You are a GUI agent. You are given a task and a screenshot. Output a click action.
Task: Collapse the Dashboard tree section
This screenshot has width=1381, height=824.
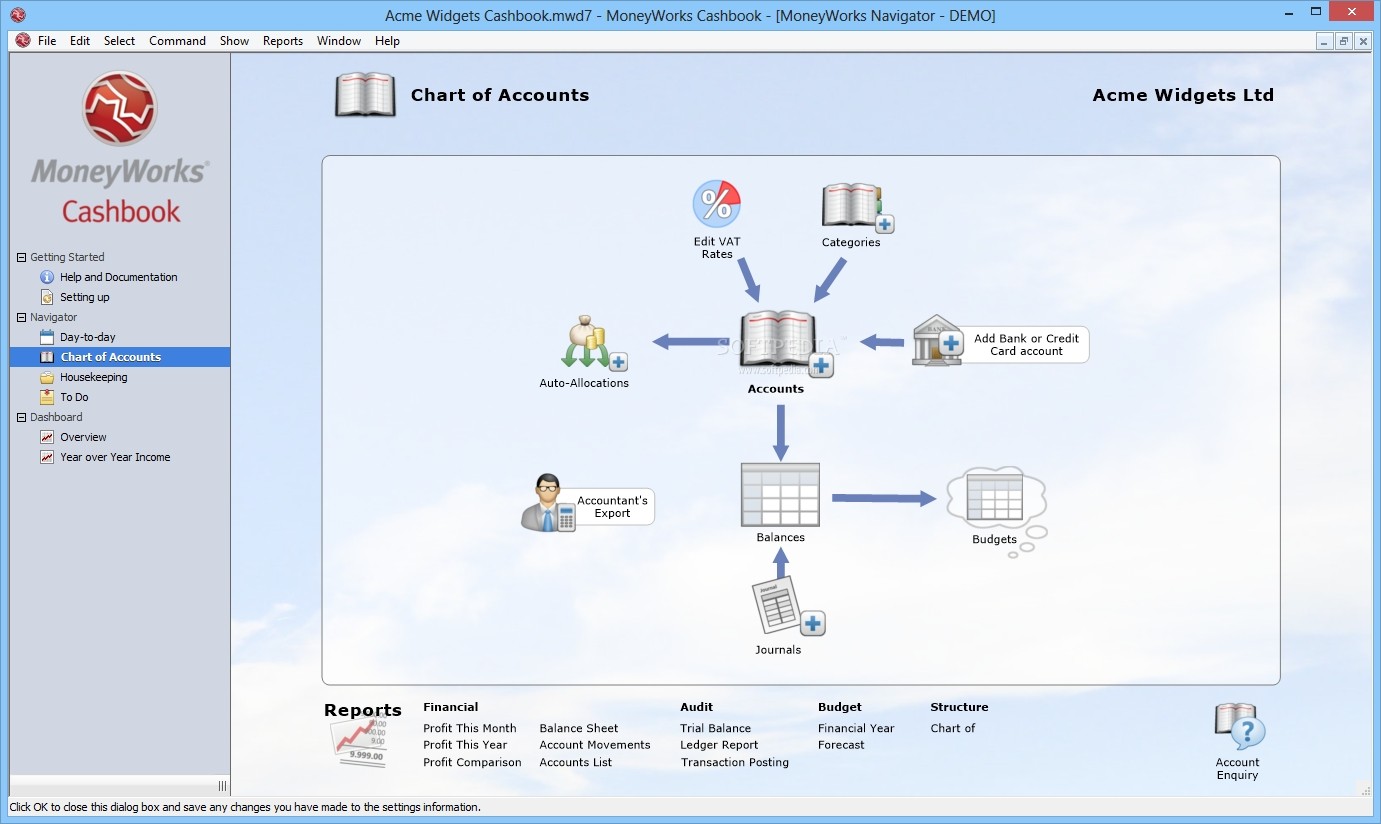pyautogui.click(x=22, y=417)
